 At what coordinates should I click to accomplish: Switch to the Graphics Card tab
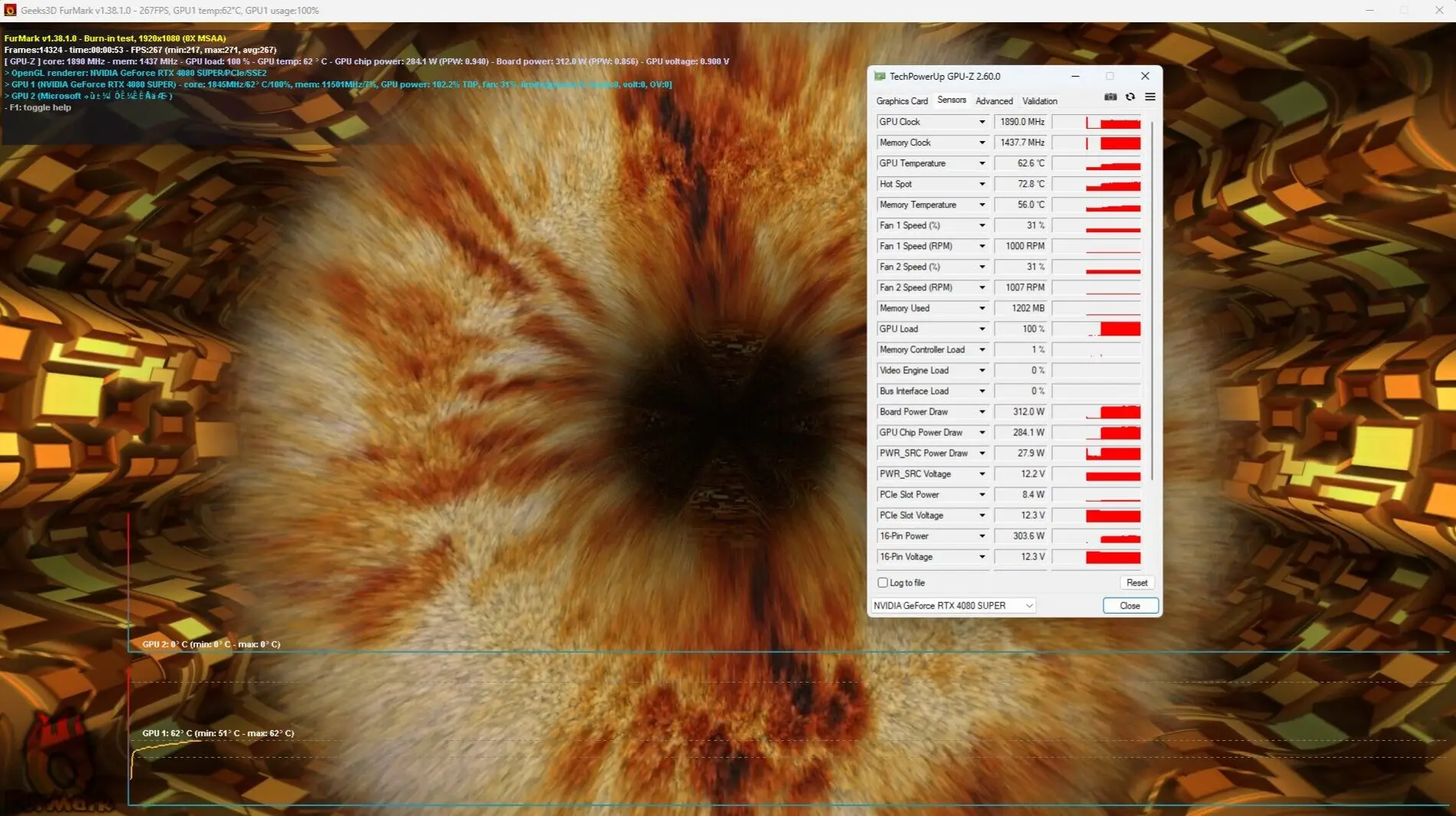pos(902,101)
